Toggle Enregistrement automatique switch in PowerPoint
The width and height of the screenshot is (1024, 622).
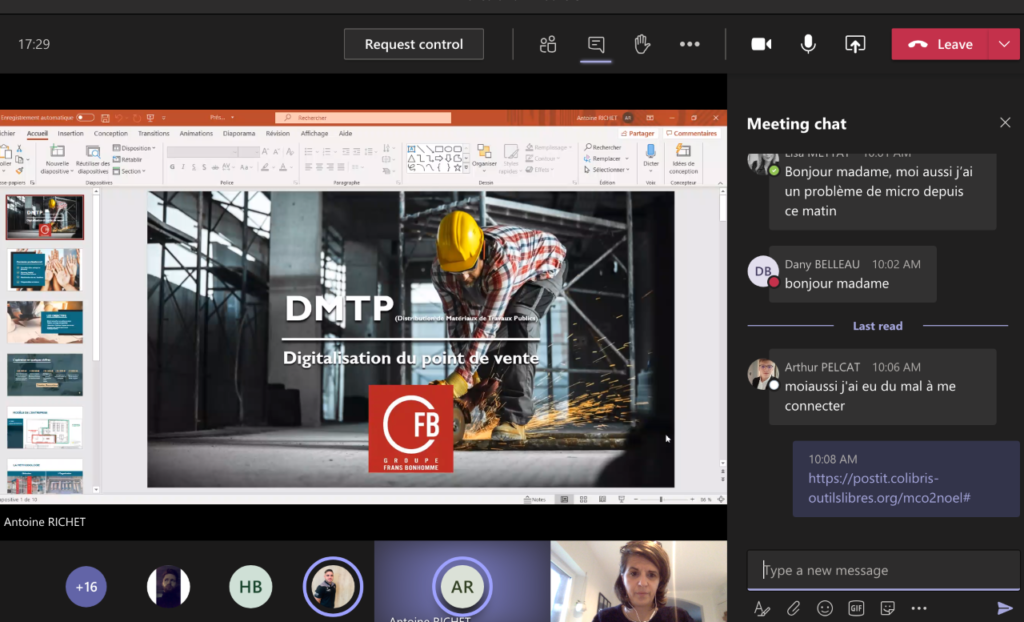[x=85, y=118]
